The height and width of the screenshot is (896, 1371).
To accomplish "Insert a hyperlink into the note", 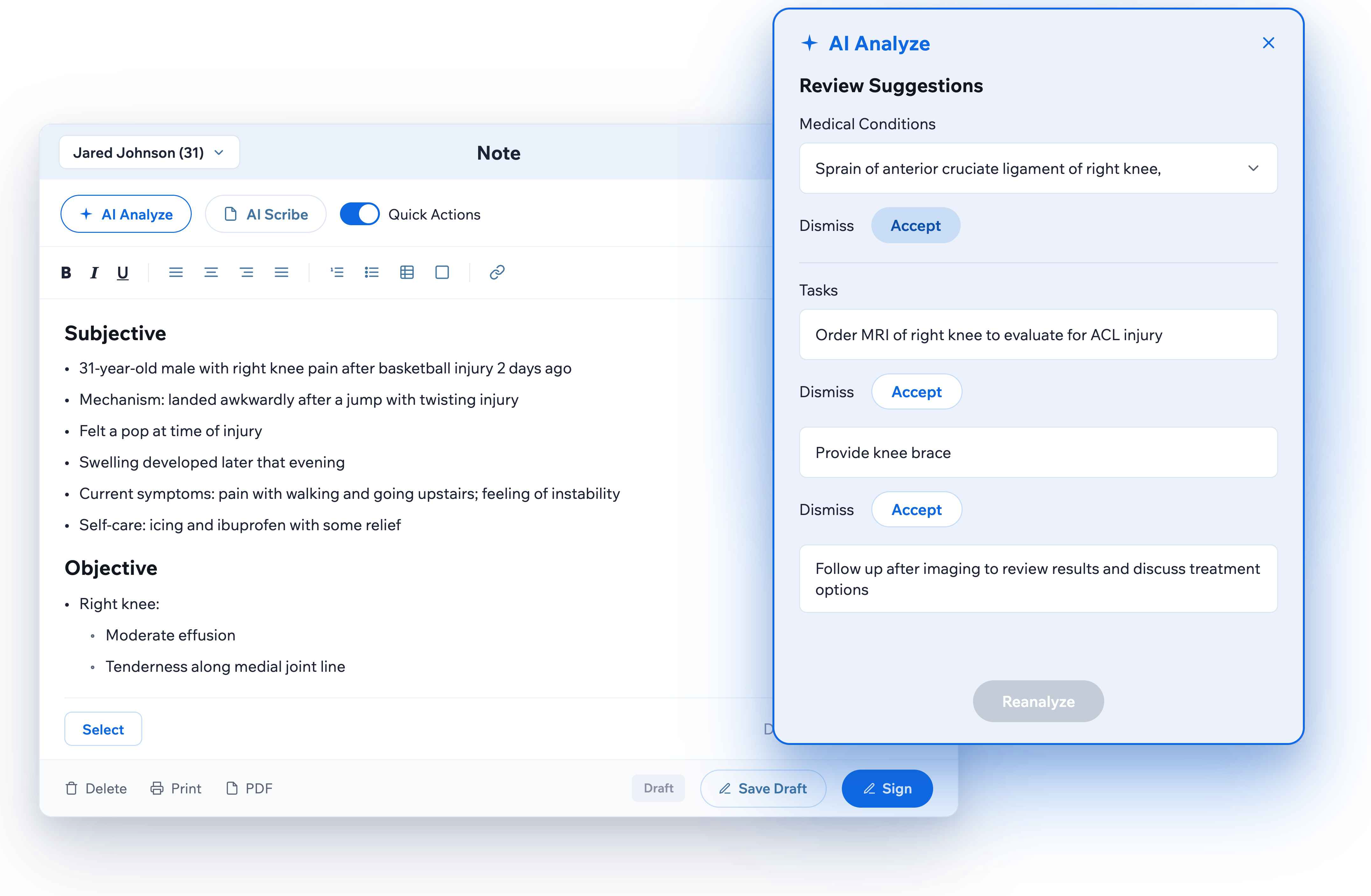I will (497, 272).
